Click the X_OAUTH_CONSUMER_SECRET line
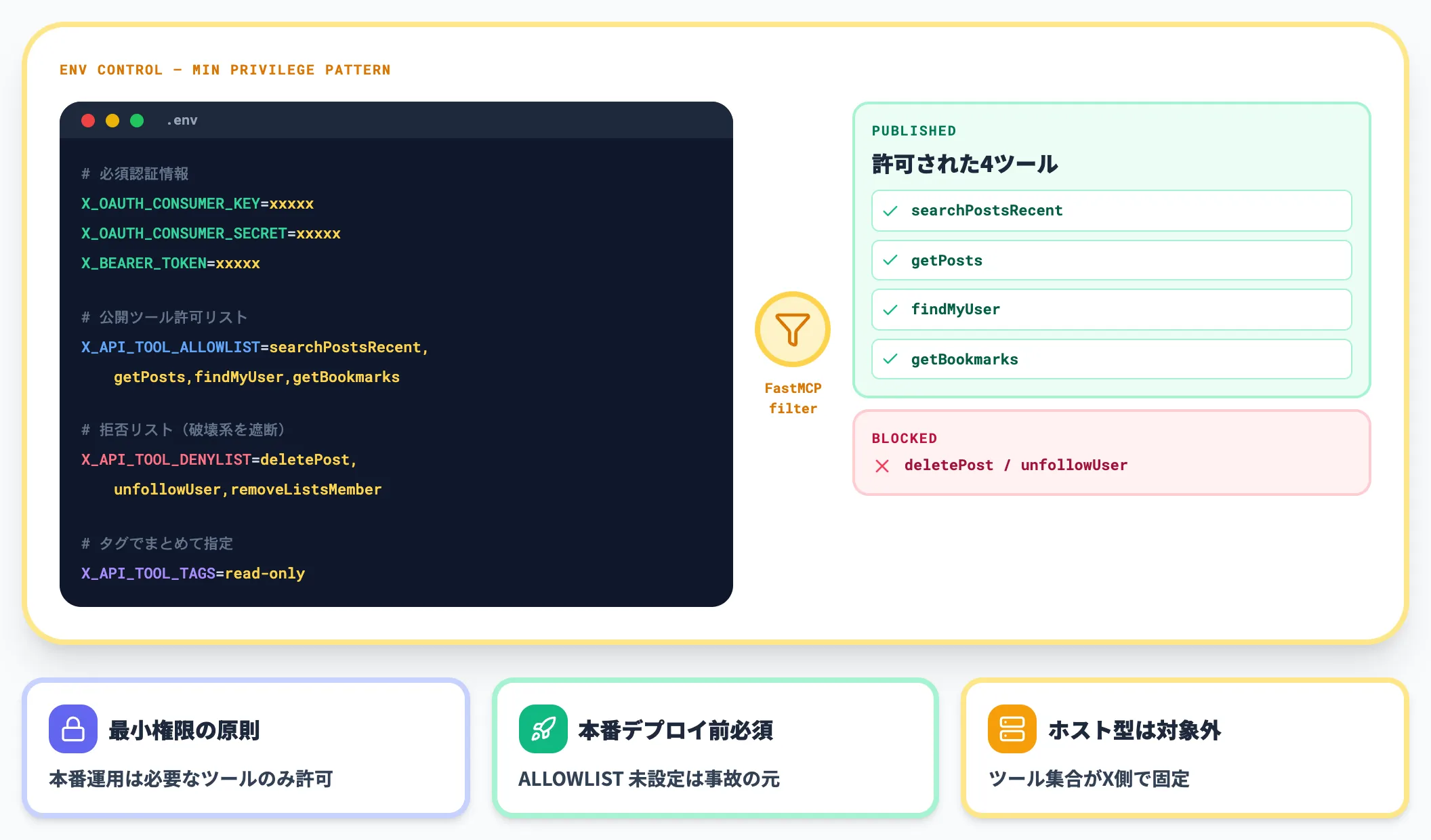1431x840 pixels. pos(211,234)
